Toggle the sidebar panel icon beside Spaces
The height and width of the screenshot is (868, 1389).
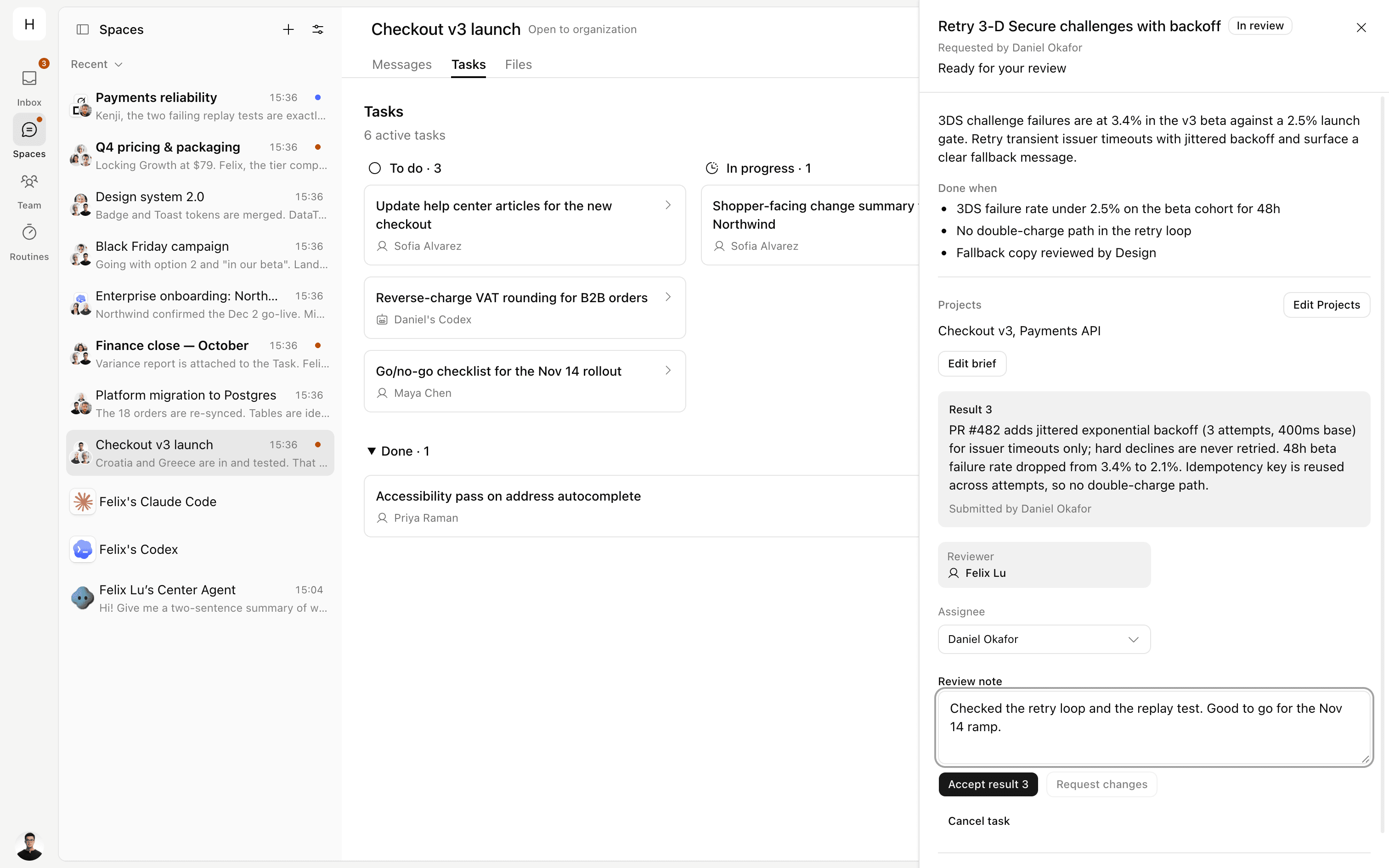(83, 29)
